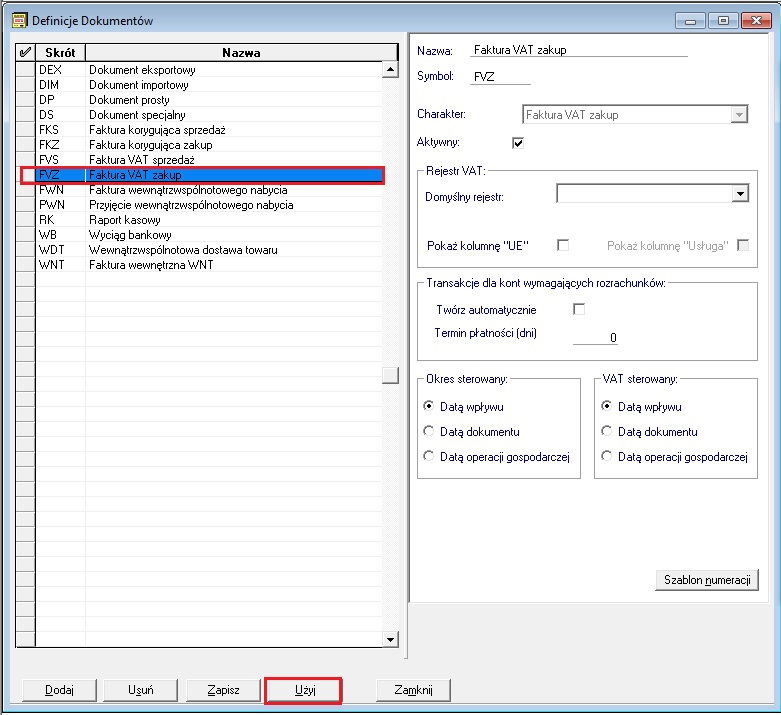Select row DEX Dokument eksportowy
Viewport: 781px width, 715px height.
[x=209, y=70]
